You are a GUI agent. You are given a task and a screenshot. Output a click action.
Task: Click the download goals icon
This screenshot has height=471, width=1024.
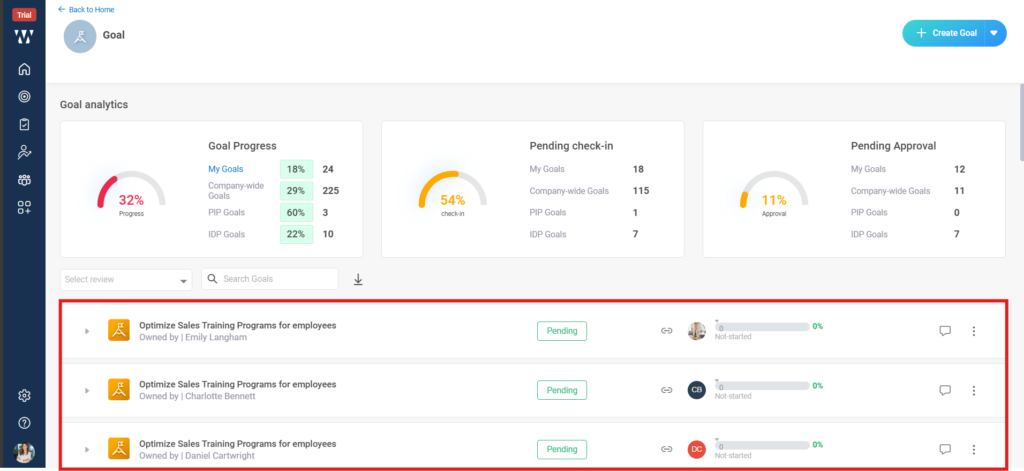click(358, 280)
